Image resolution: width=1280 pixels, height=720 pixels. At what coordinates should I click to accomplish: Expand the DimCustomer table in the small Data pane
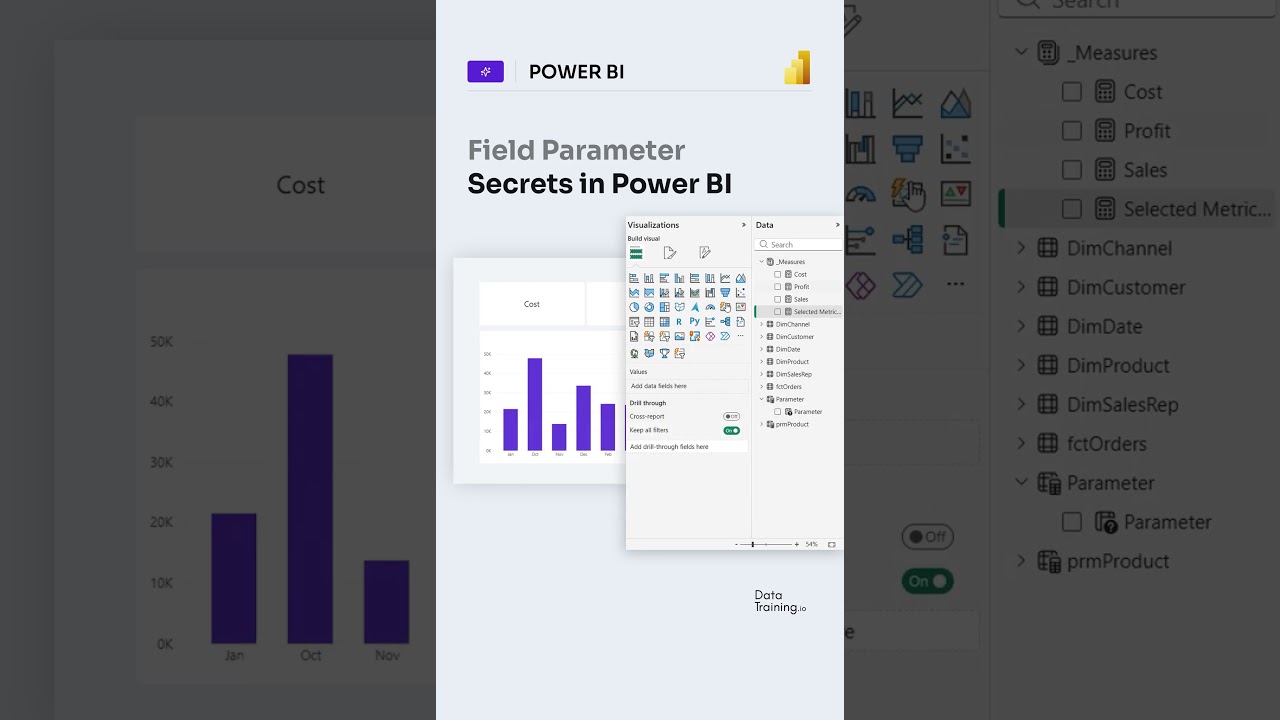coord(761,337)
